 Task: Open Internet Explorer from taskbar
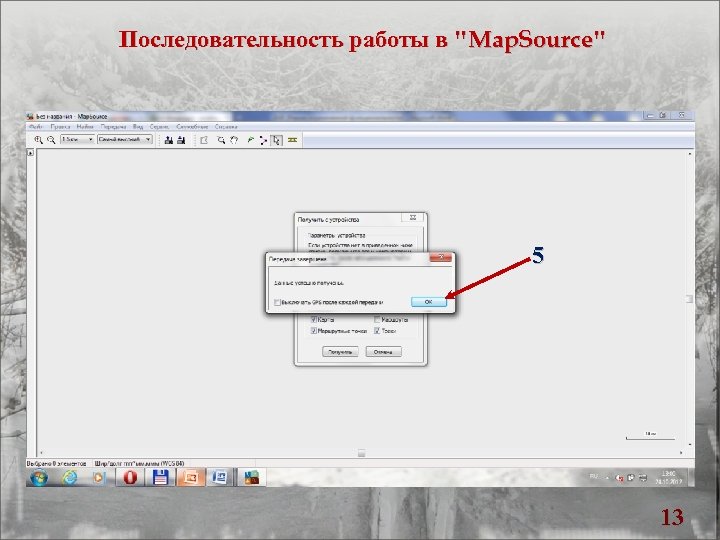tap(70, 478)
